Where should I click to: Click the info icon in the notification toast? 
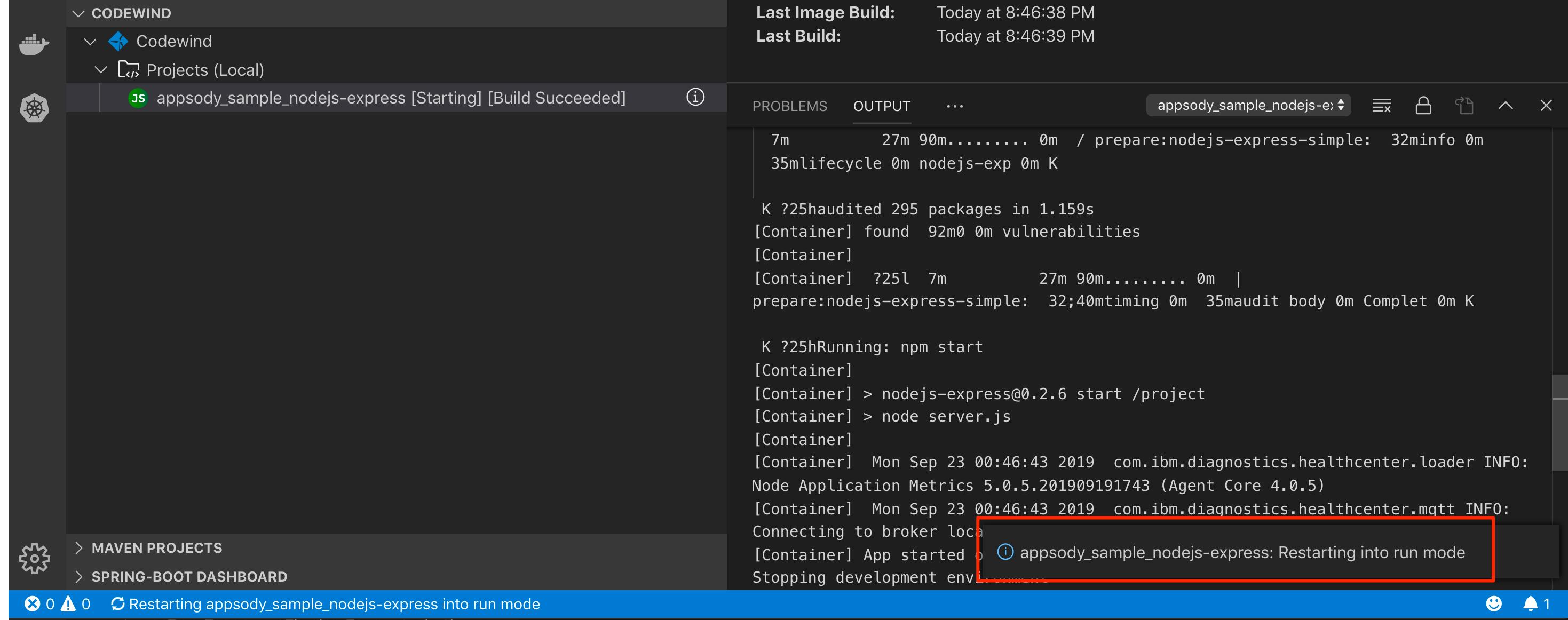click(1005, 552)
